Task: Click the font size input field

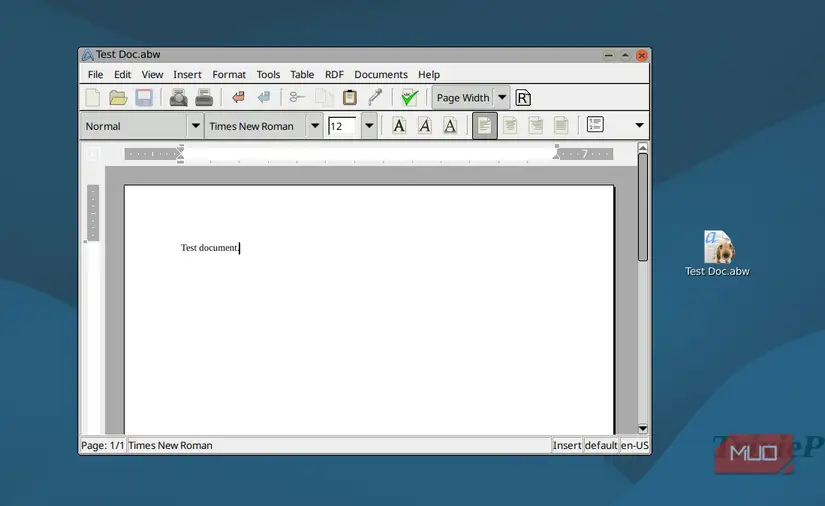Action: [342, 126]
